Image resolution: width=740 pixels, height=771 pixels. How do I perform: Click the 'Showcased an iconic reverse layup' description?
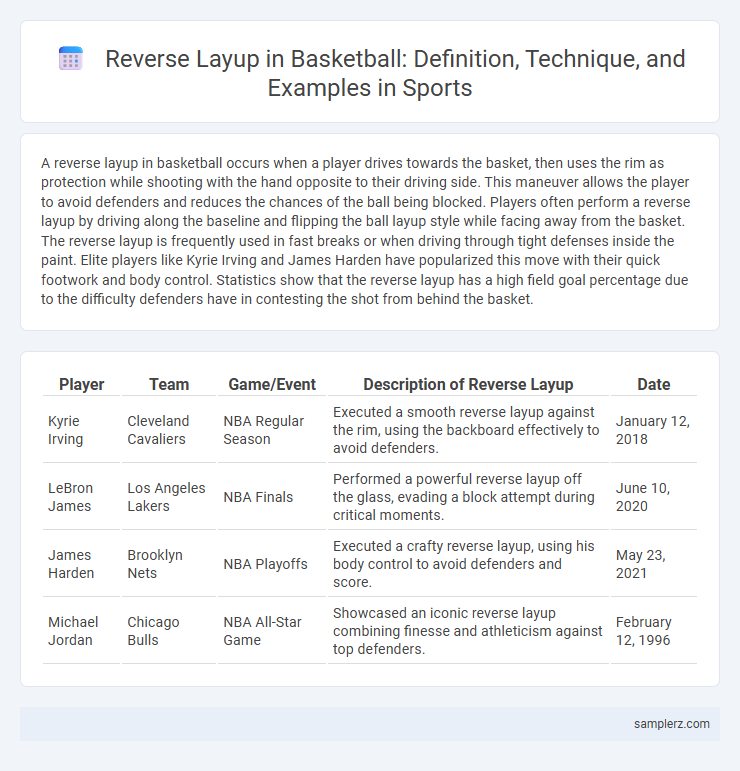[468, 630]
